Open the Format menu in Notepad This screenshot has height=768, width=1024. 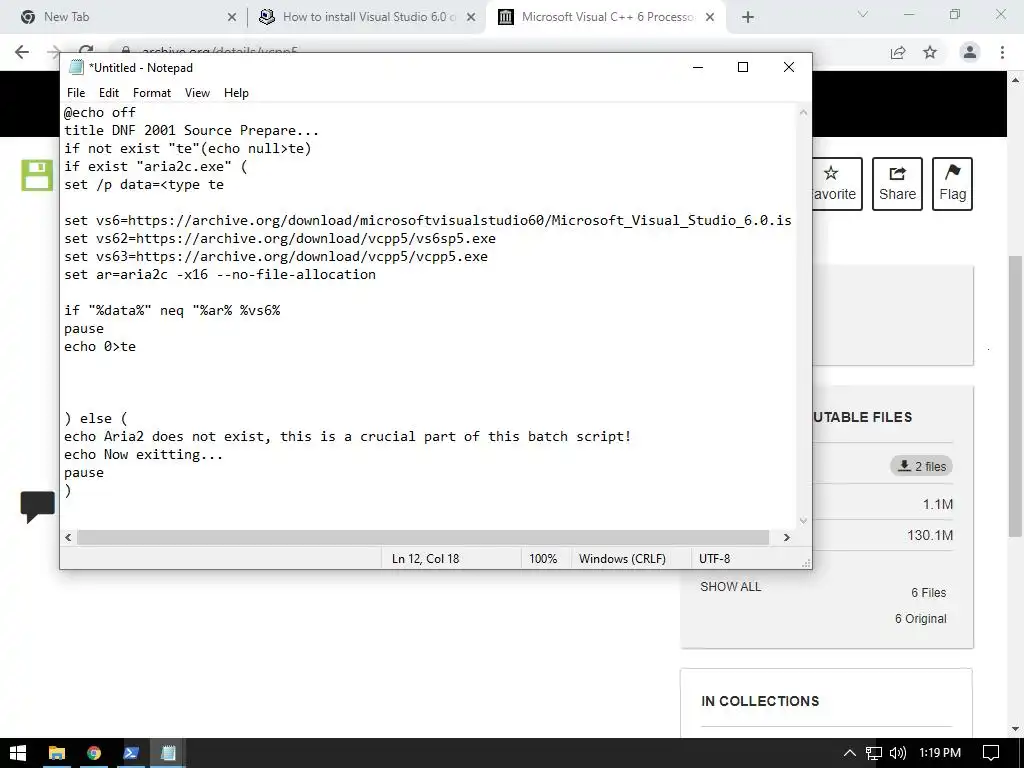click(152, 93)
